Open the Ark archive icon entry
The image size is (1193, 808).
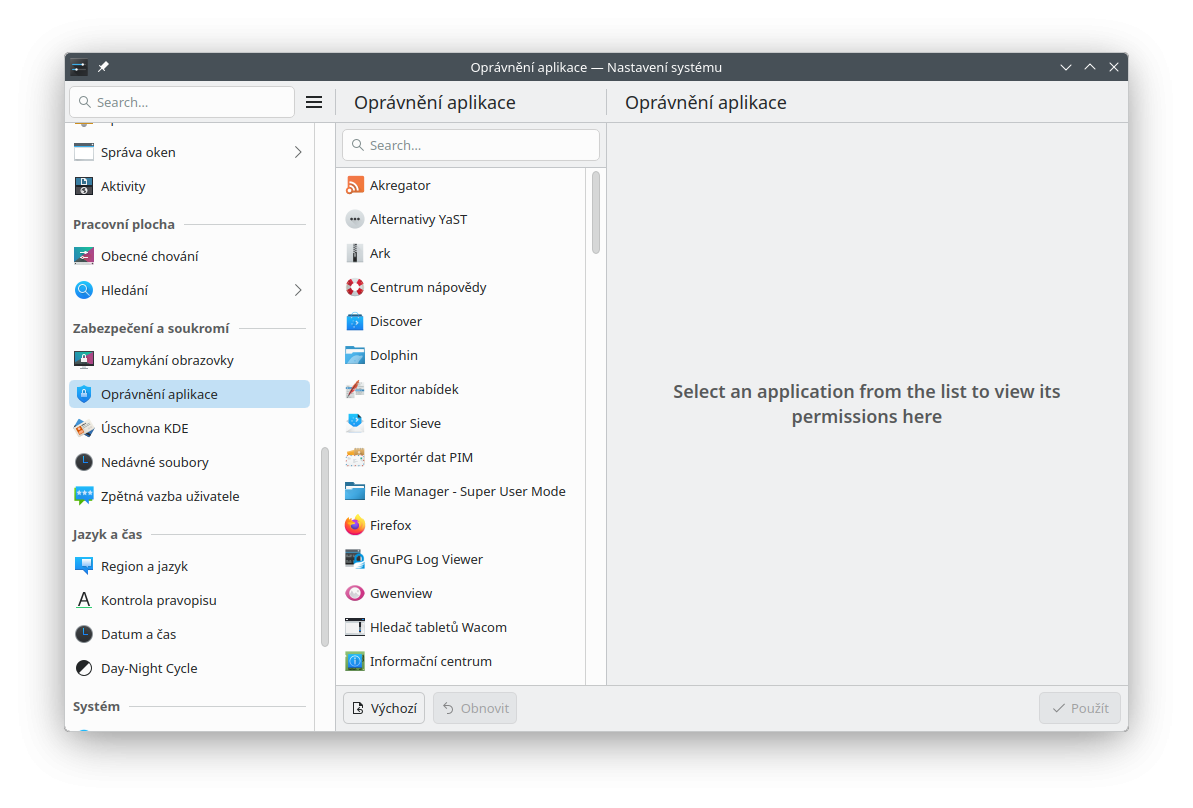pos(355,253)
